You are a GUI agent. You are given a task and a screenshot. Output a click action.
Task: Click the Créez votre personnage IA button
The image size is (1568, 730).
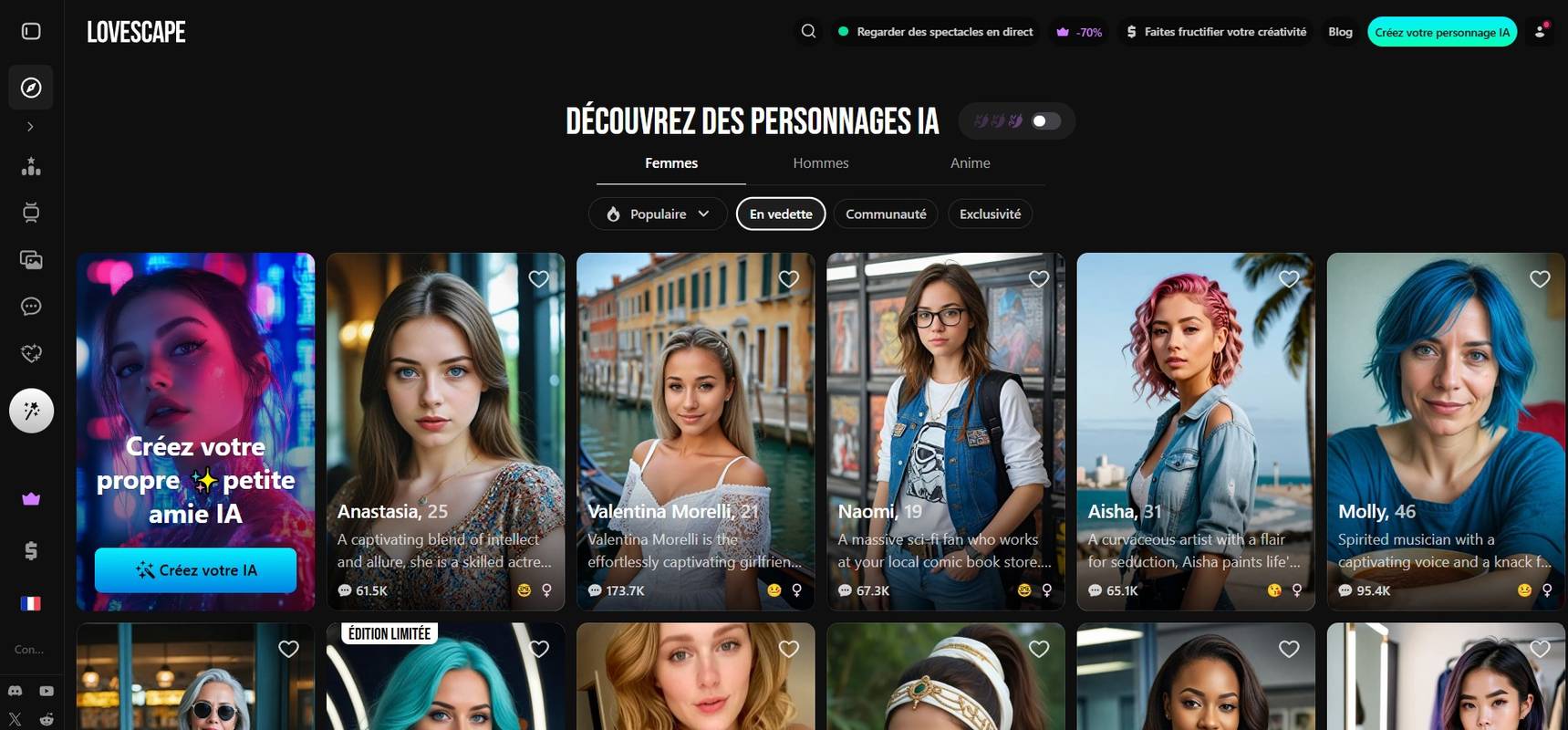click(1441, 32)
